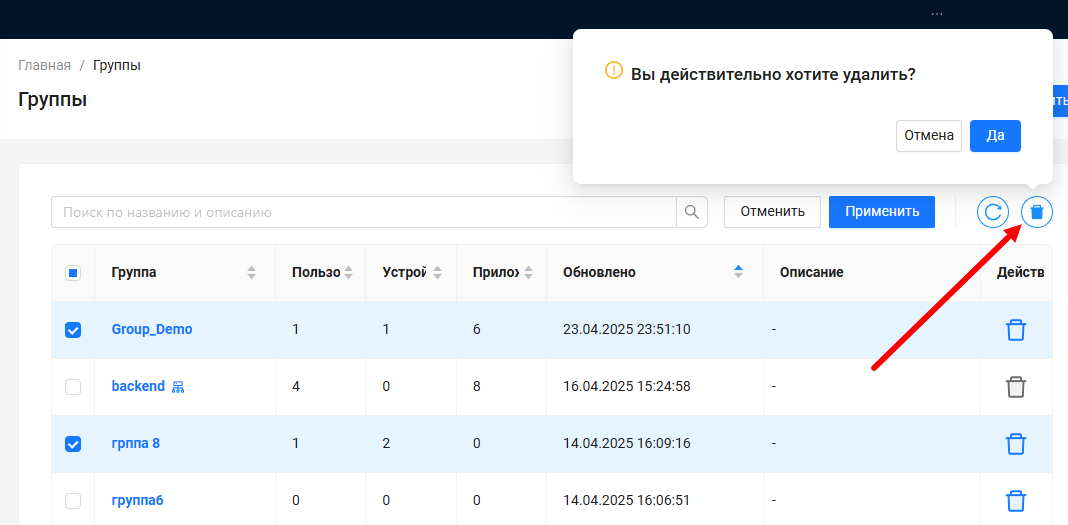Click the trash icon for backend group
1068x525 pixels.
pyautogui.click(x=1015, y=387)
